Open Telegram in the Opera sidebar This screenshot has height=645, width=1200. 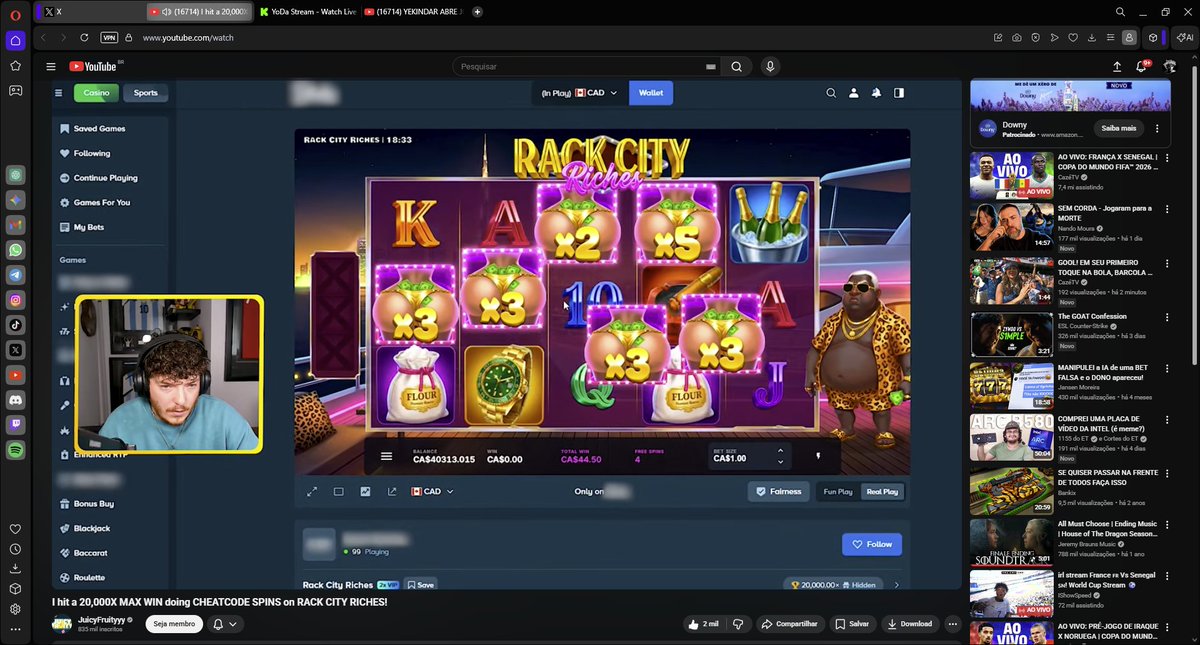tap(15, 275)
